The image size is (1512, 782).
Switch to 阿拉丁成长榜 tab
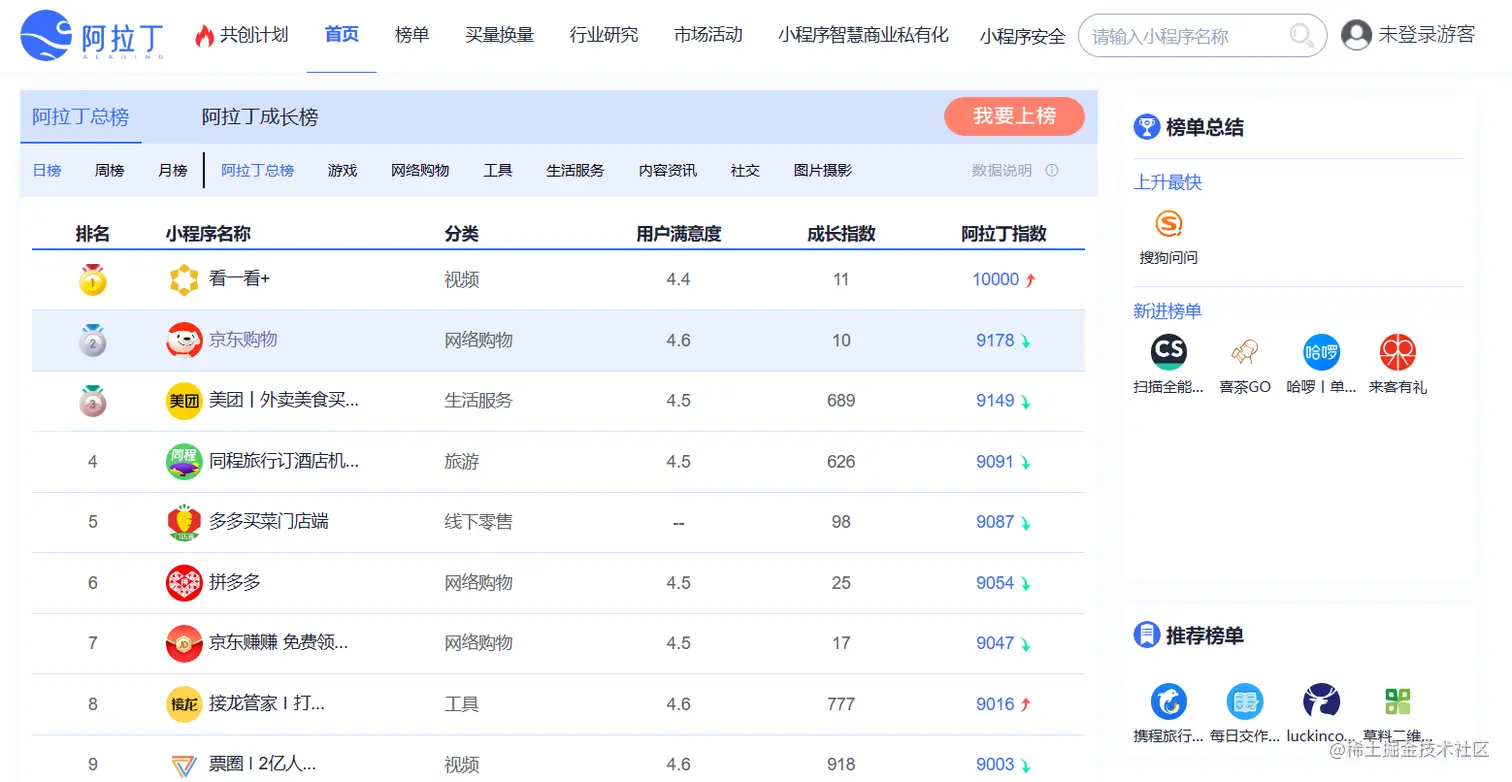click(260, 117)
